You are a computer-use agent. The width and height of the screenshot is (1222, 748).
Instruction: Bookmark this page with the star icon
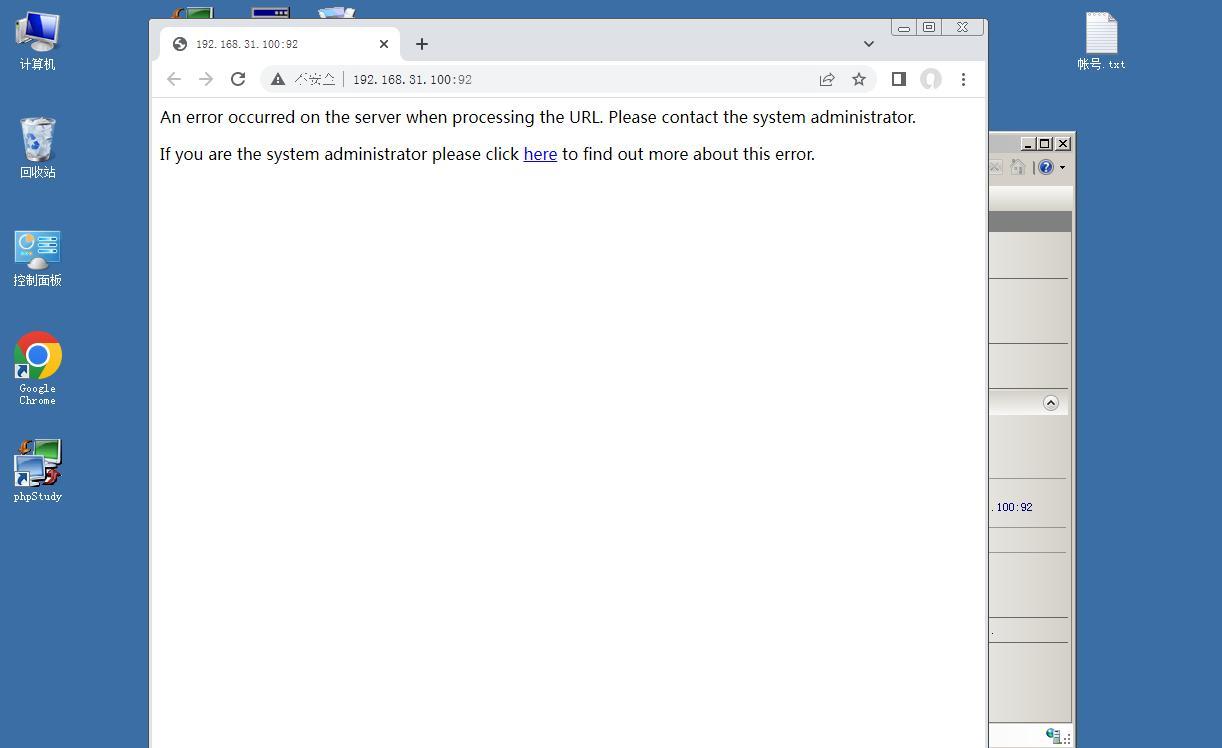click(859, 79)
